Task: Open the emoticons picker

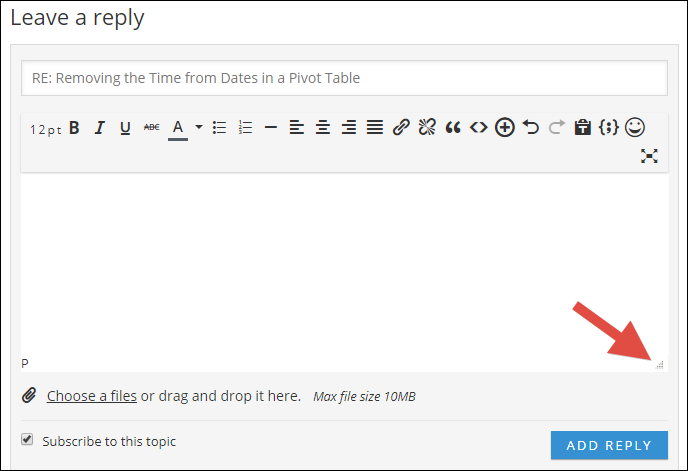Action: (x=634, y=127)
